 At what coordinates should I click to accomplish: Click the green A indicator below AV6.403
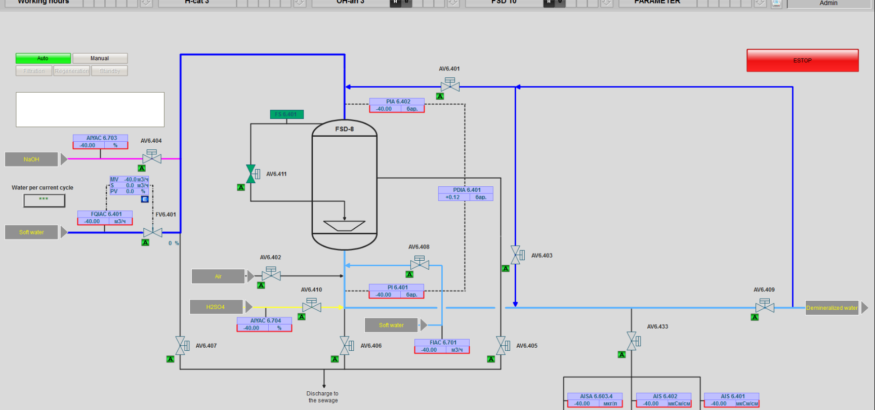[505, 268]
